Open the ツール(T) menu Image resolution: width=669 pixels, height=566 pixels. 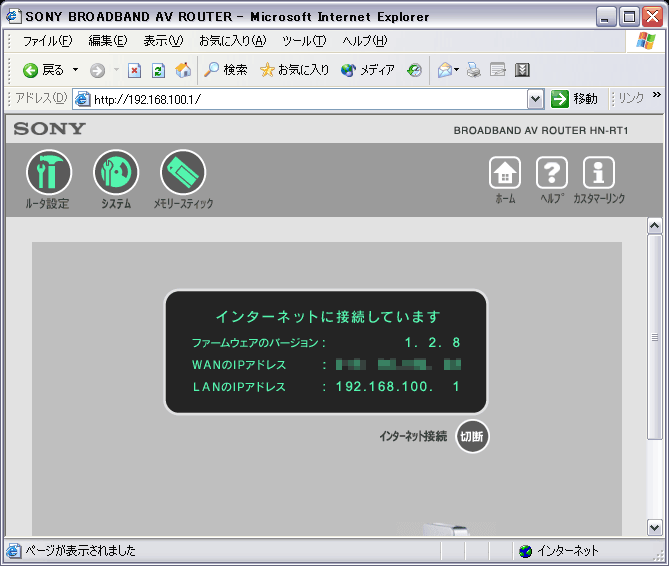[304, 41]
